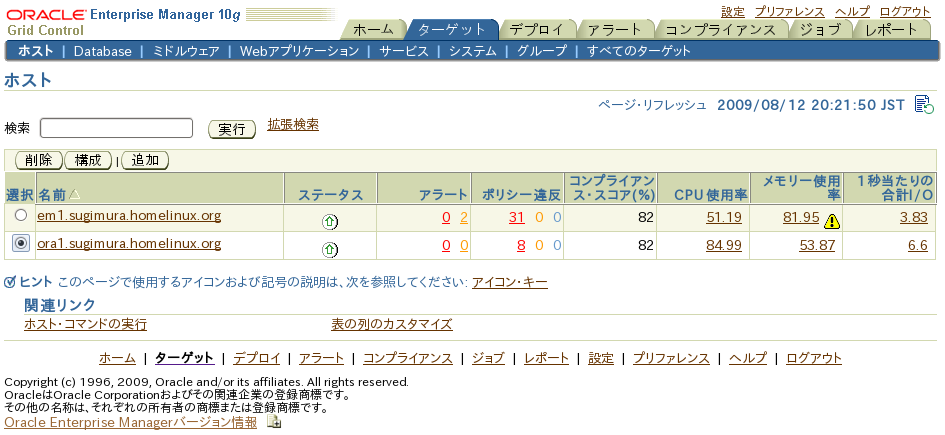Click the footer アラート link
945x435 pixels.
321,358
